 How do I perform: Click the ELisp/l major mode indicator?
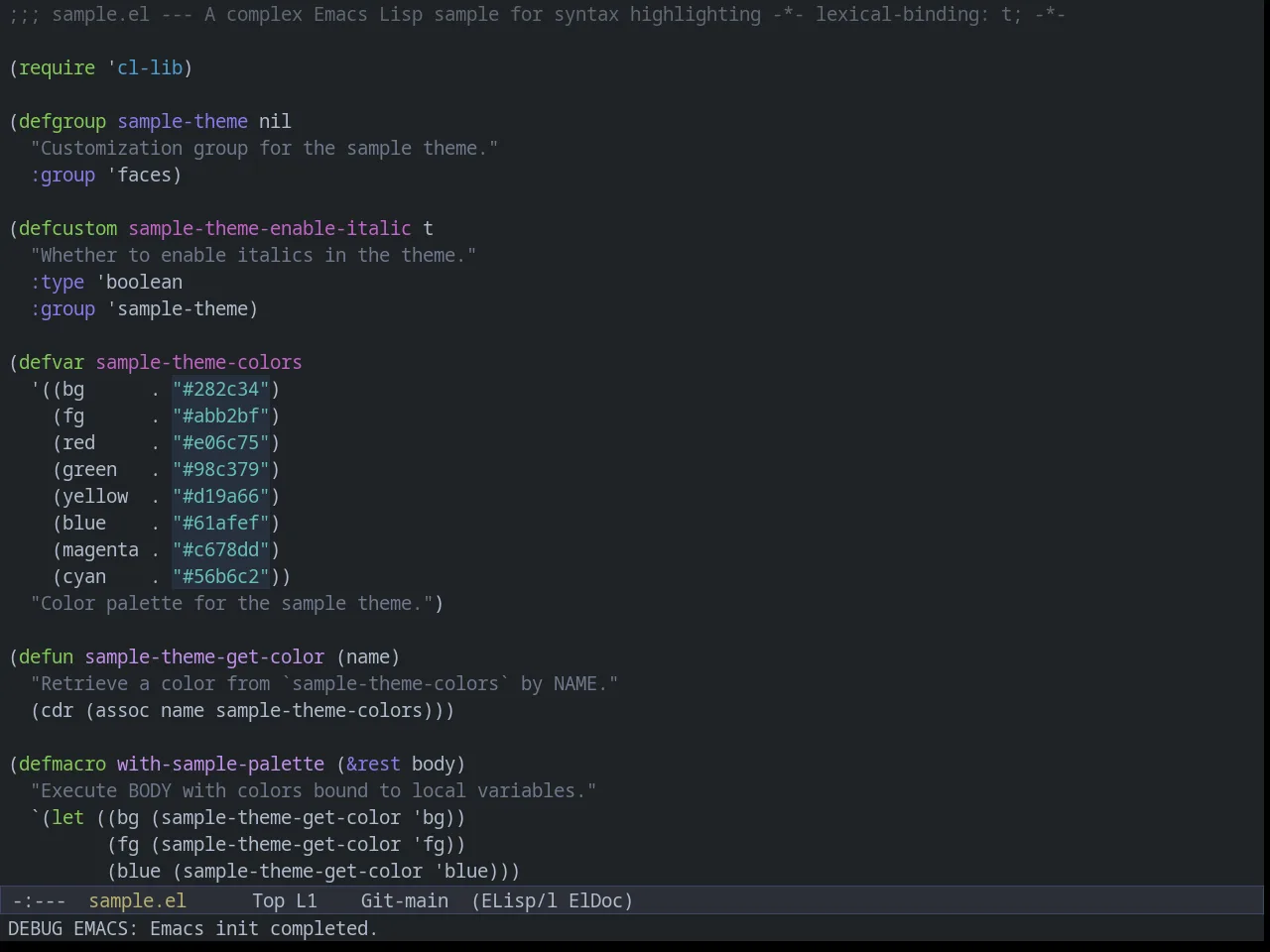point(514,900)
